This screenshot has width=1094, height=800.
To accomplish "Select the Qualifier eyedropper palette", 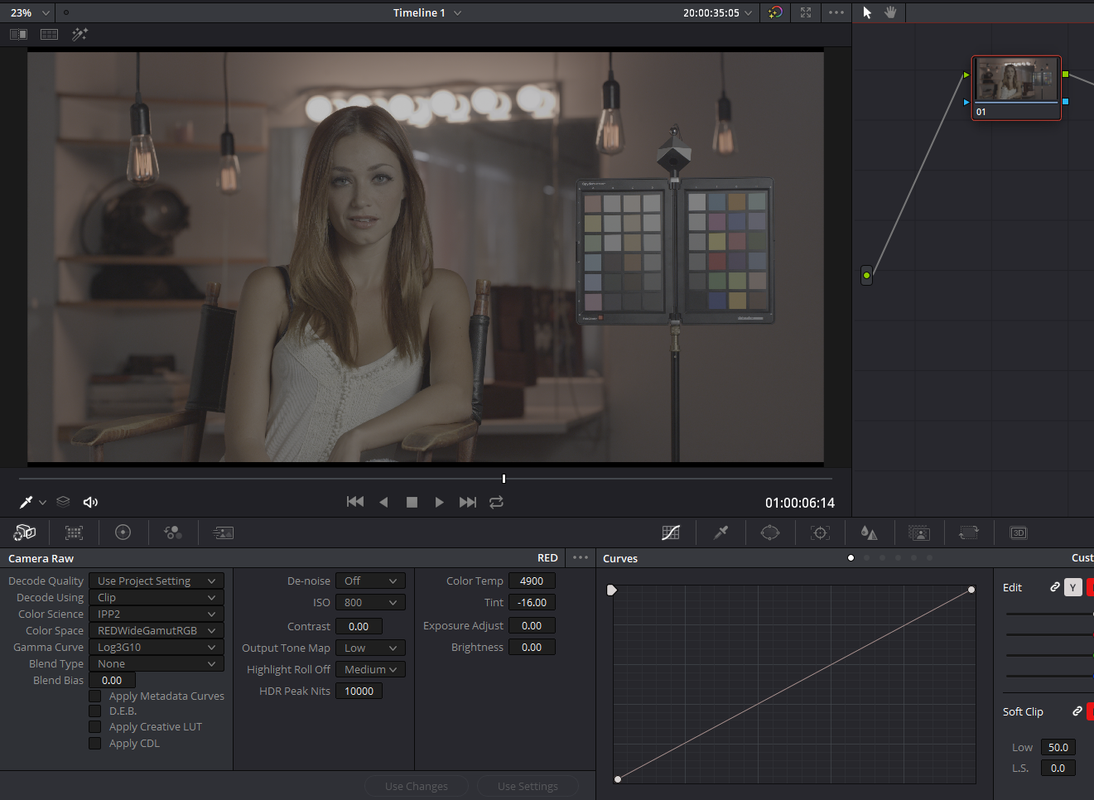I will click(721, 533).
